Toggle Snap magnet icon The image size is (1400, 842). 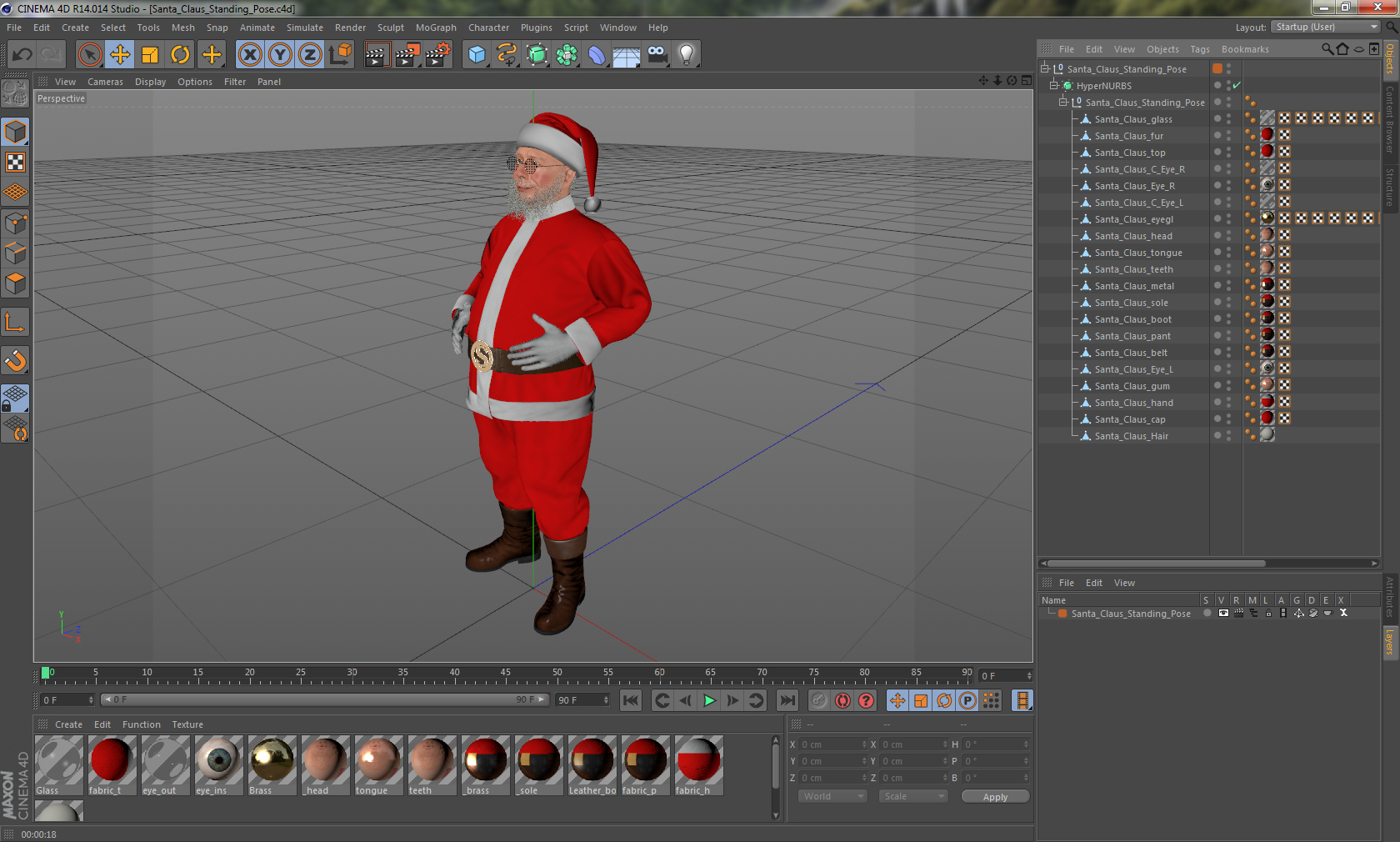point(15,360)
